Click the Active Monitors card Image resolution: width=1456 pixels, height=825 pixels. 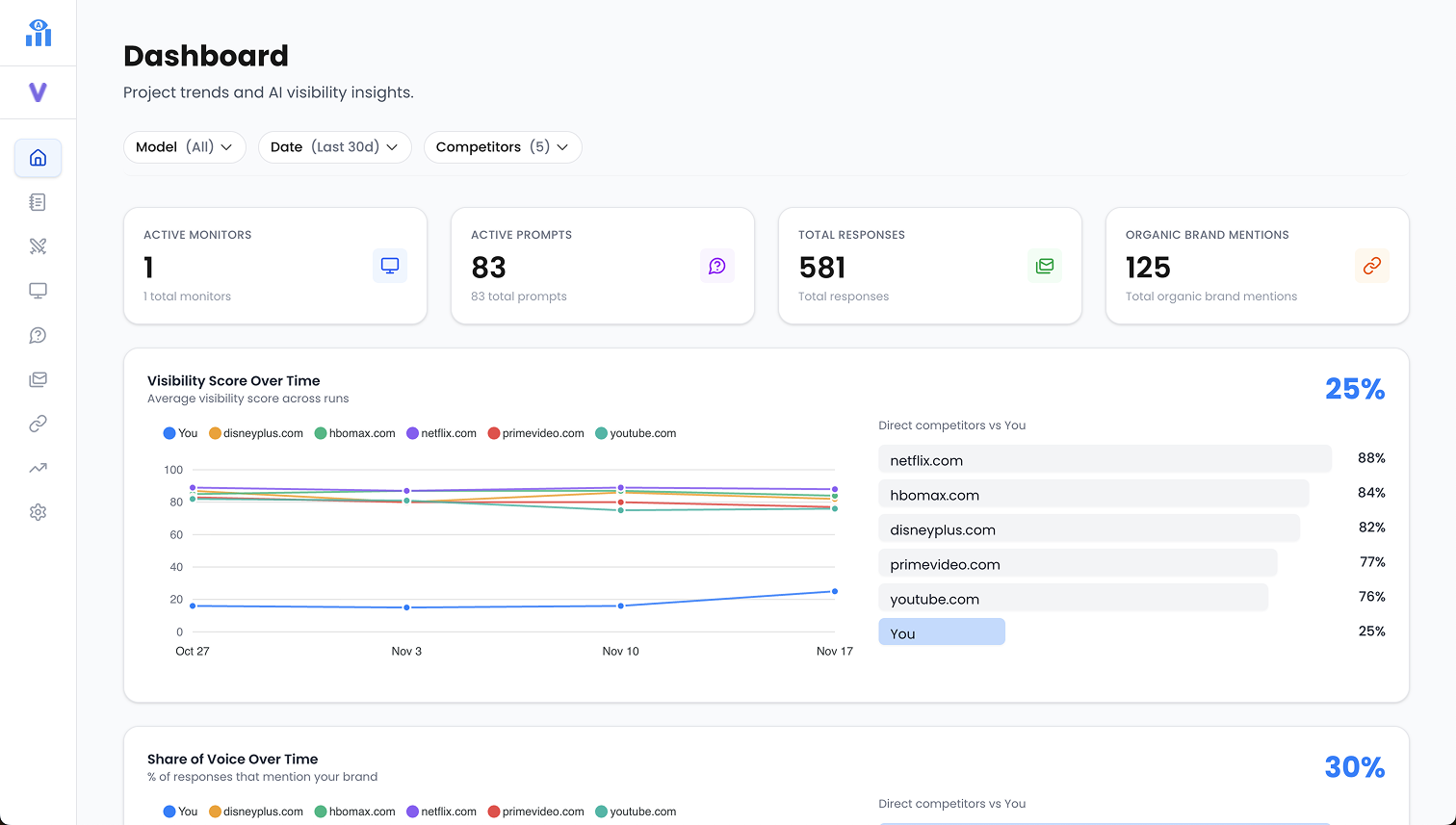274,266
